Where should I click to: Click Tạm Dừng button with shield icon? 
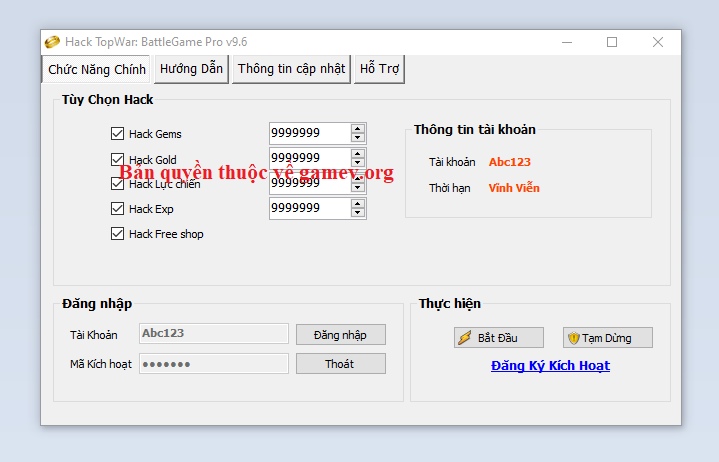pyautogui.click(x=607, y=338)
